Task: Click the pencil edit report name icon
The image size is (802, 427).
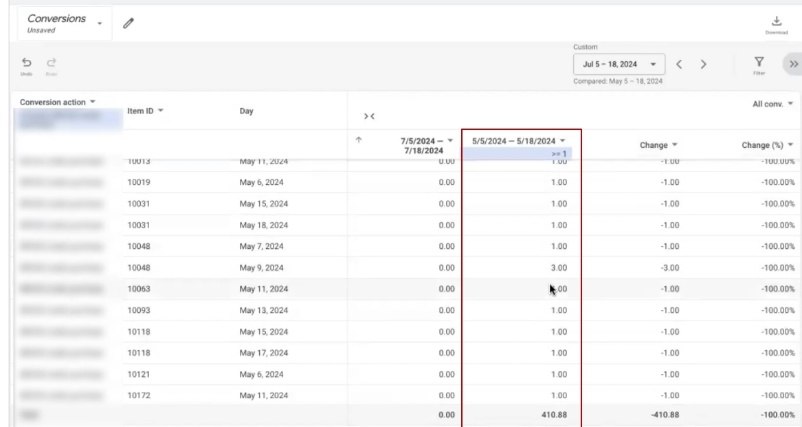Action: (128, 22)
